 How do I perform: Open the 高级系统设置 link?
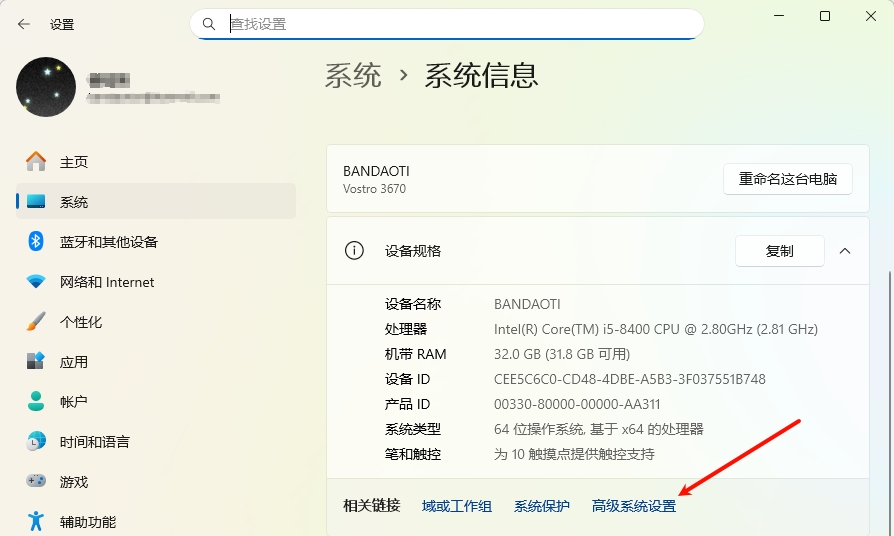click(x=633, y=506)
